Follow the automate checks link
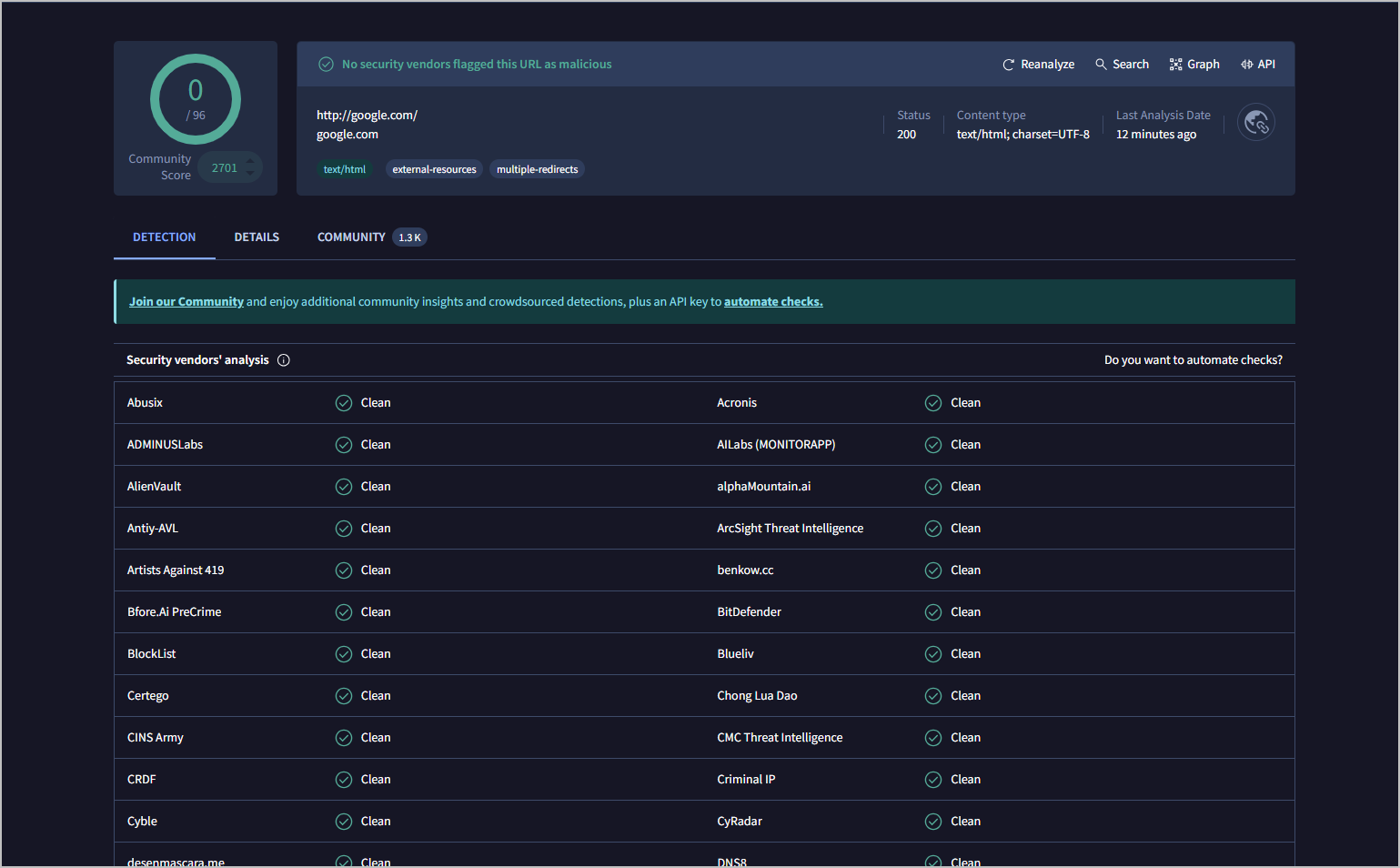This screenshot has width=1400, height=868. [x=773, y=302]
